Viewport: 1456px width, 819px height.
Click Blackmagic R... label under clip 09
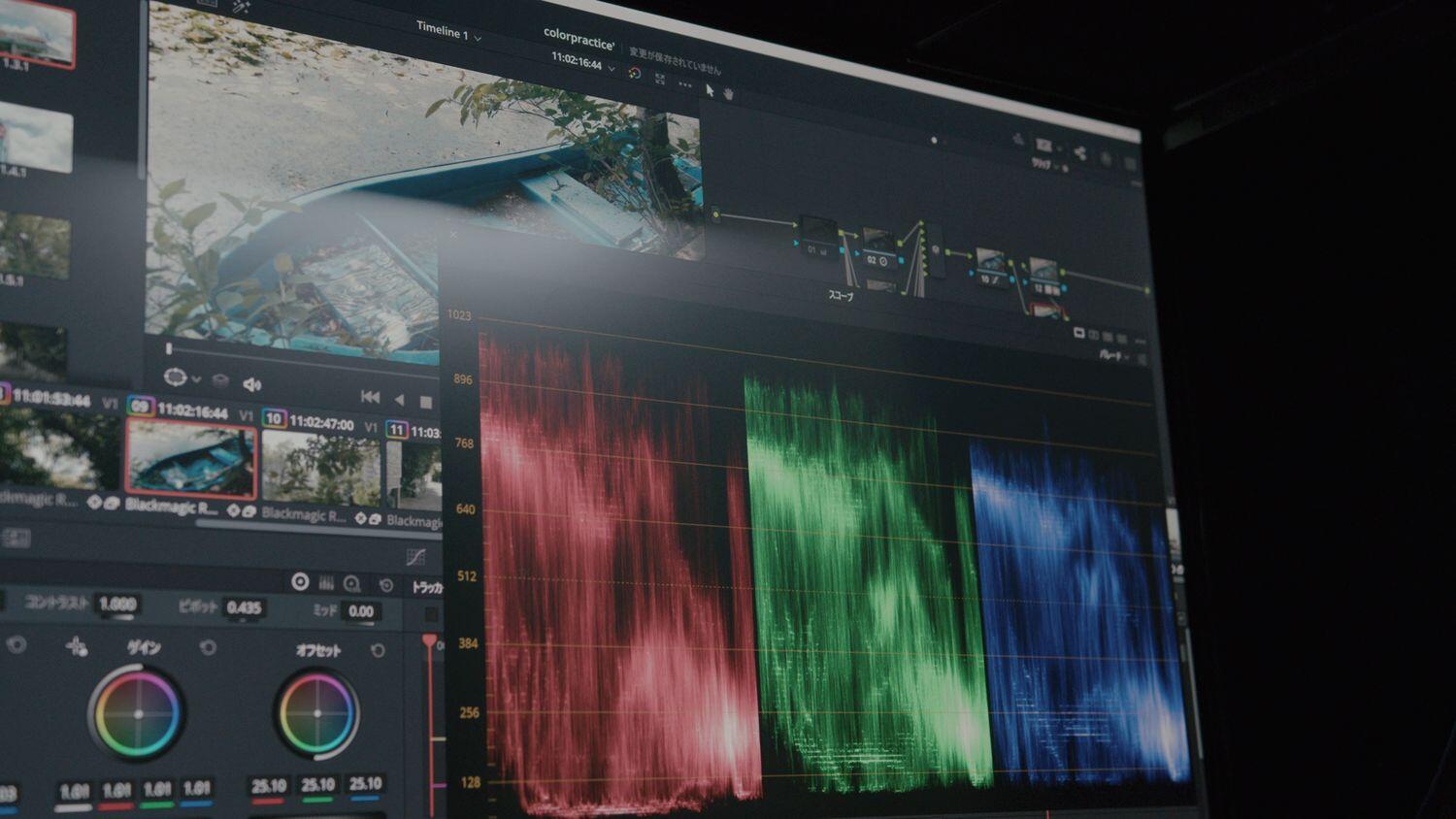[172, 506]
